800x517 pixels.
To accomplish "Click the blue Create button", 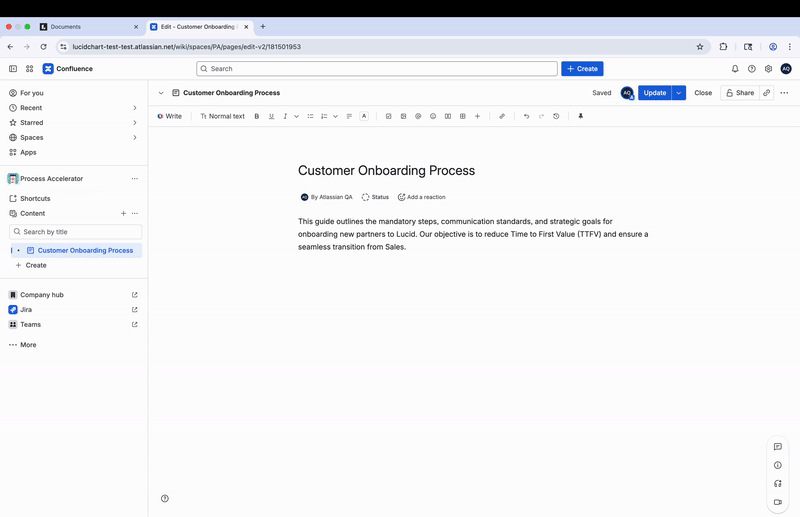I will click(x=582, y=69).
